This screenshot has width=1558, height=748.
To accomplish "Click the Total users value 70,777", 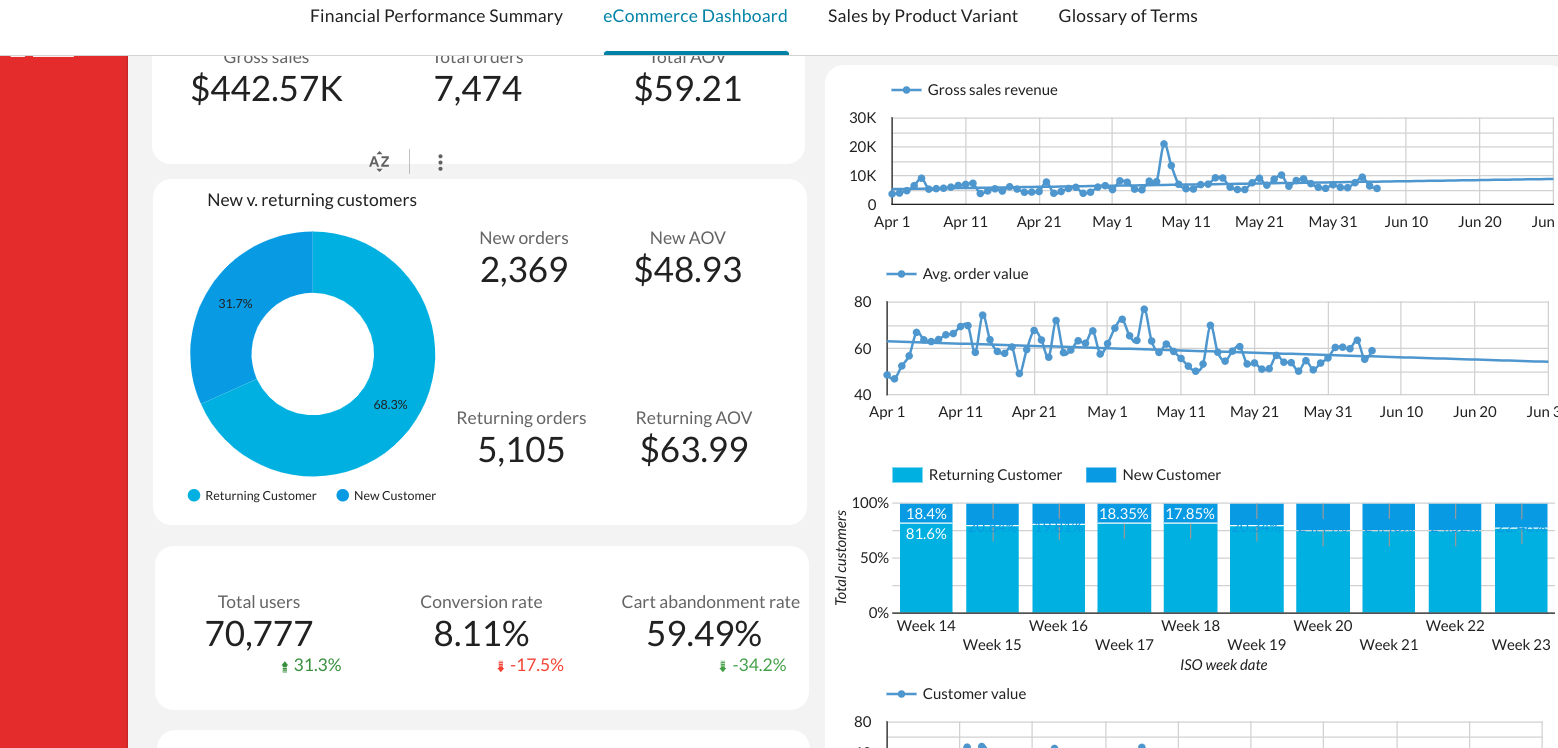I will point(259,634).
